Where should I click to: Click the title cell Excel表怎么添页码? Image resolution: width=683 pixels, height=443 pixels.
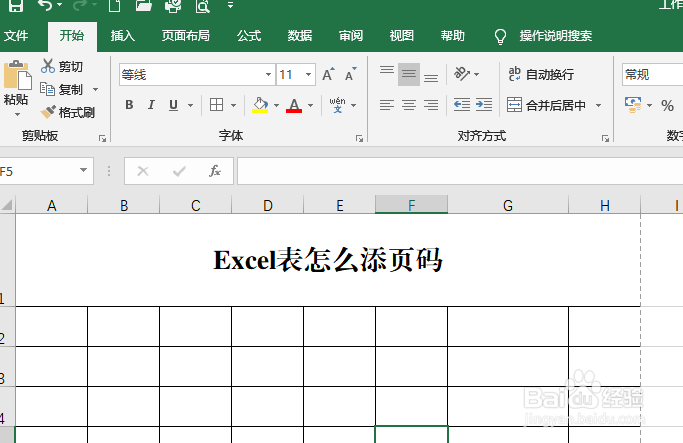pos(328,260)
